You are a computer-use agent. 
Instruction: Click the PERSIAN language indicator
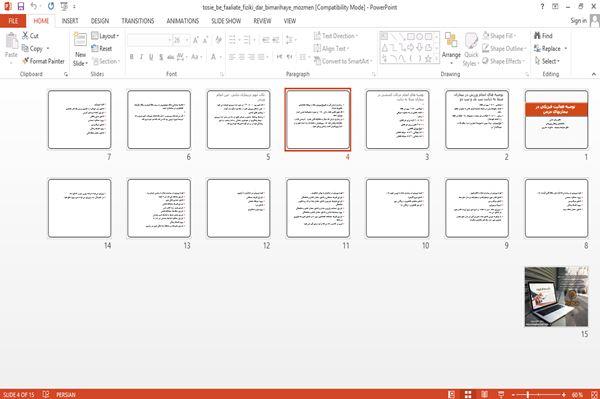(66, 394)
